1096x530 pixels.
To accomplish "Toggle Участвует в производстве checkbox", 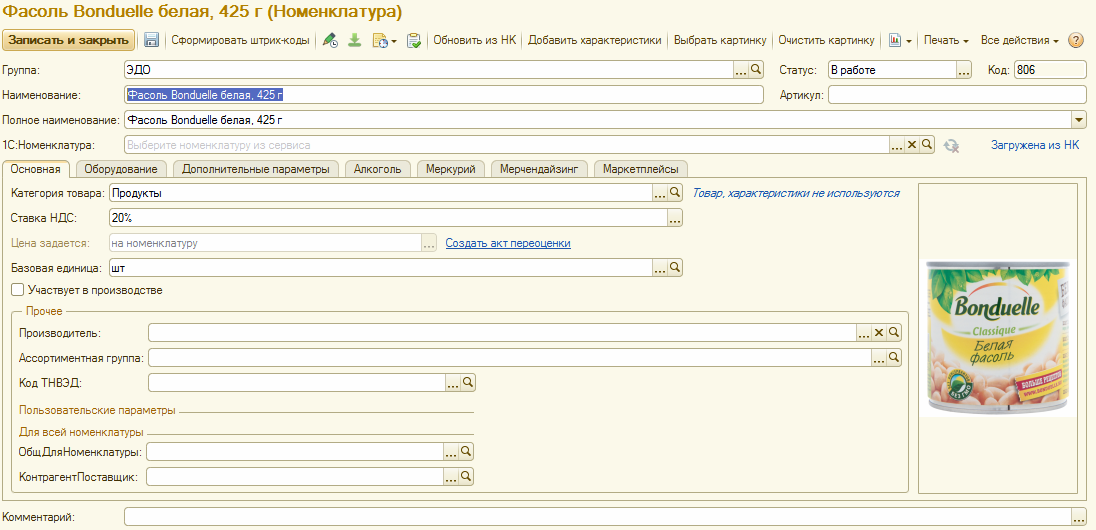I will tap(18, 289).
